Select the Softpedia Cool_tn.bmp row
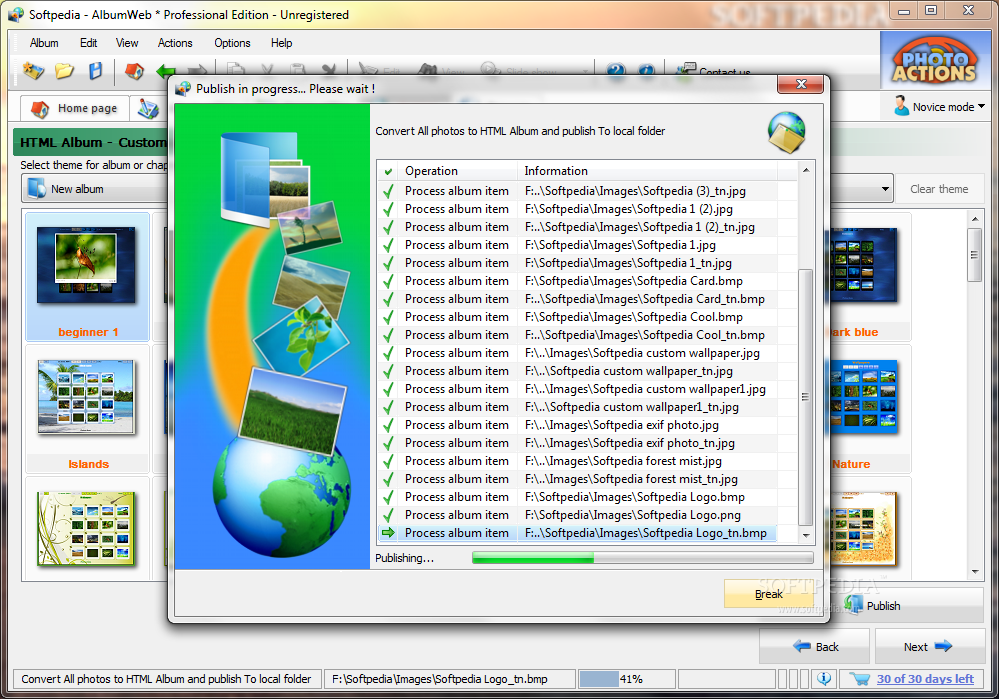Screen dimensions: 999x699 579,335
